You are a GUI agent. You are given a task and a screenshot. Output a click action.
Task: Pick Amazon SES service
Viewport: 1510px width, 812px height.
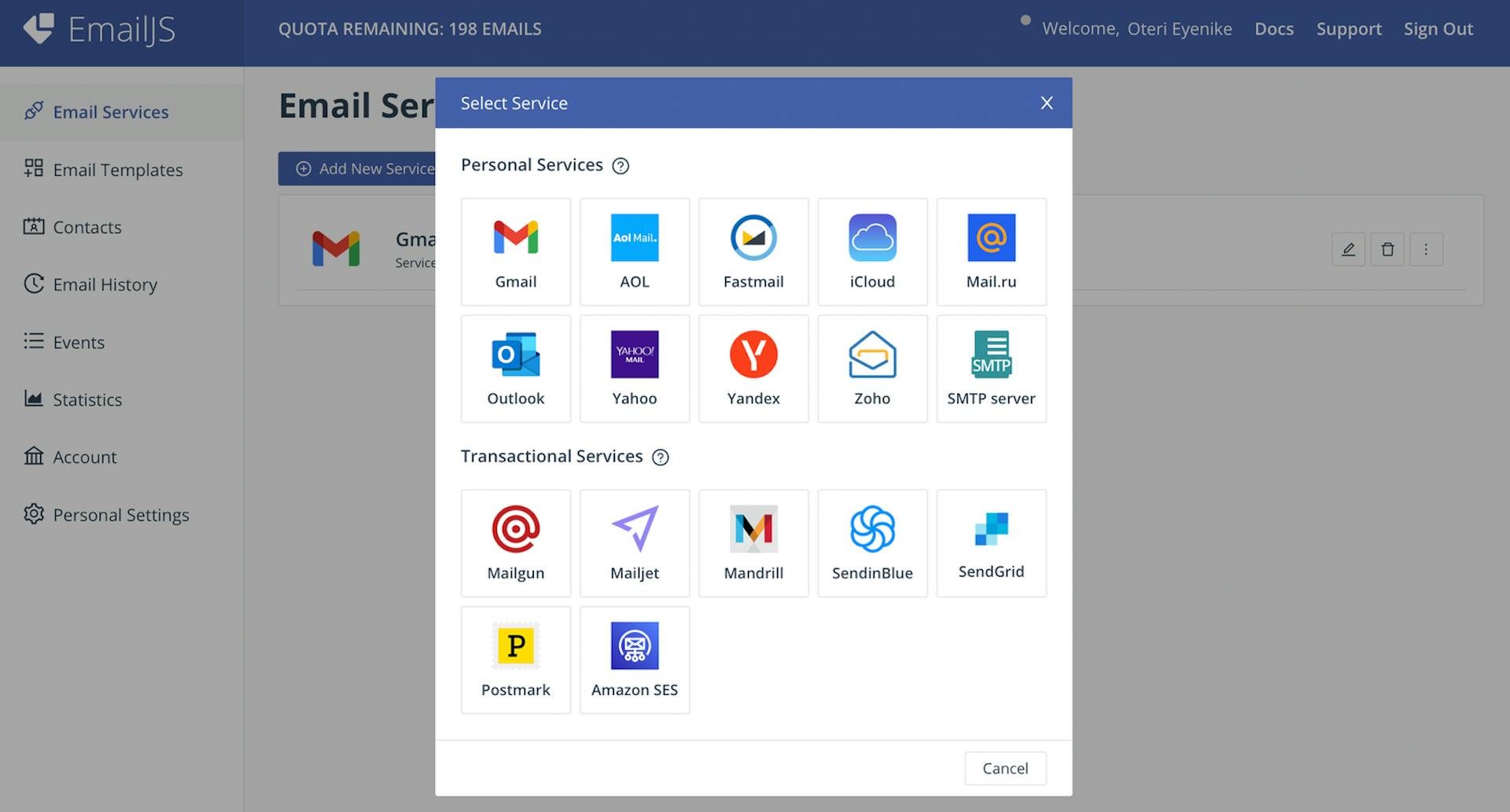tap(634, 660)
